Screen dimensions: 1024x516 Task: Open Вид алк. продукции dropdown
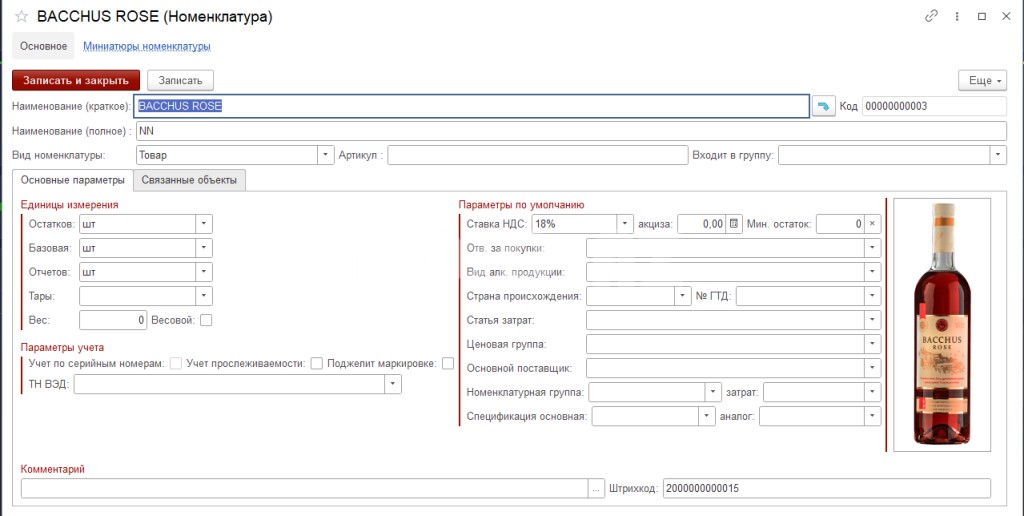click(x=872, y=272)
